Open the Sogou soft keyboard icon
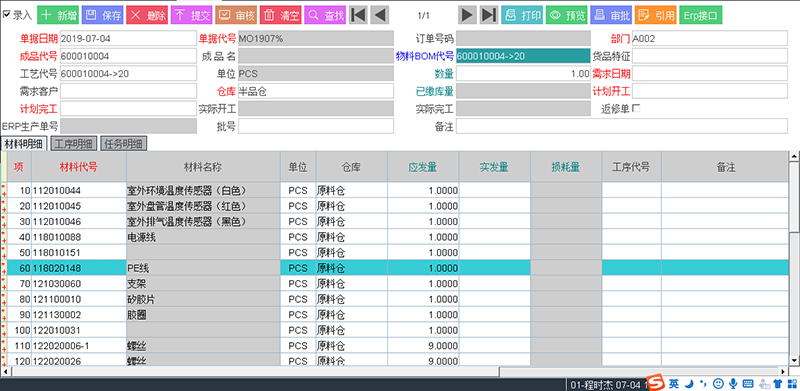 tap(748, 383)
